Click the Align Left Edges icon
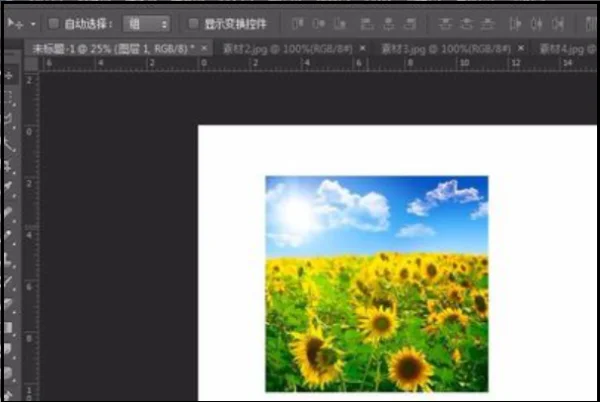 point(367,24)
